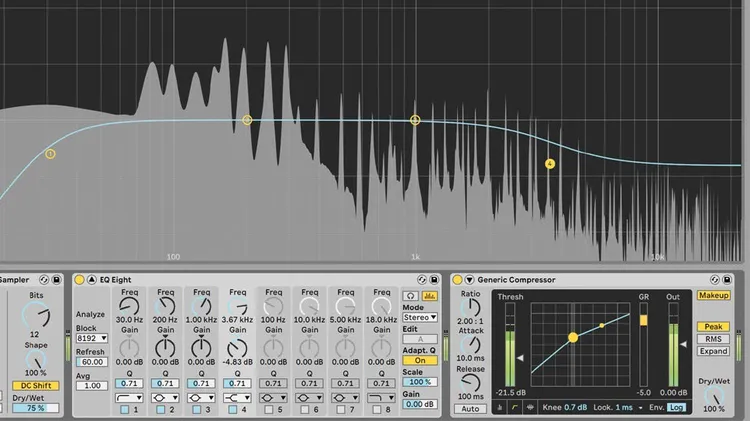Image resolution: width=750 pixels, height=421 pixels.
Task: Toggle compressor Makeup button
Action: coord(713,296)
